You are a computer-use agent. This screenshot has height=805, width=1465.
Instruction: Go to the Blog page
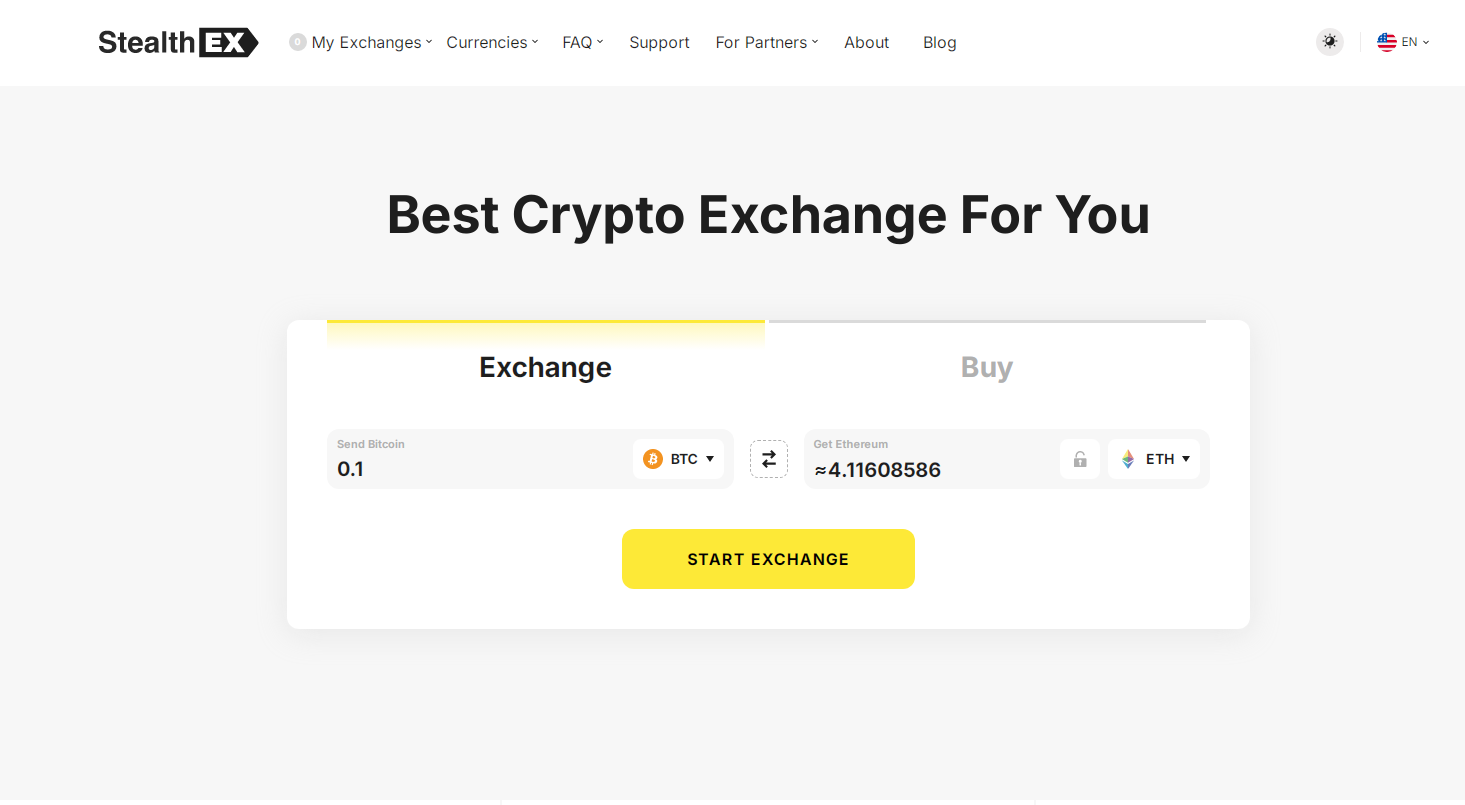(x=940, y=42)
